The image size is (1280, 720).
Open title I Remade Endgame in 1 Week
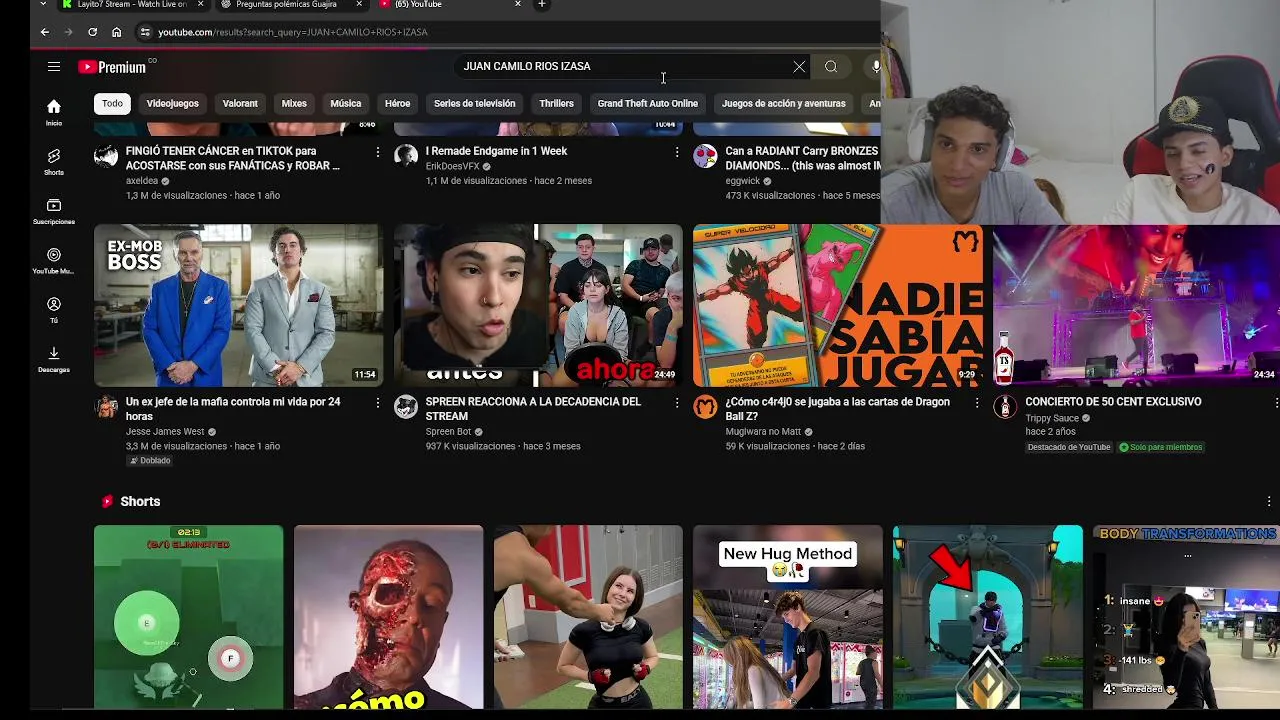point(496,151)
